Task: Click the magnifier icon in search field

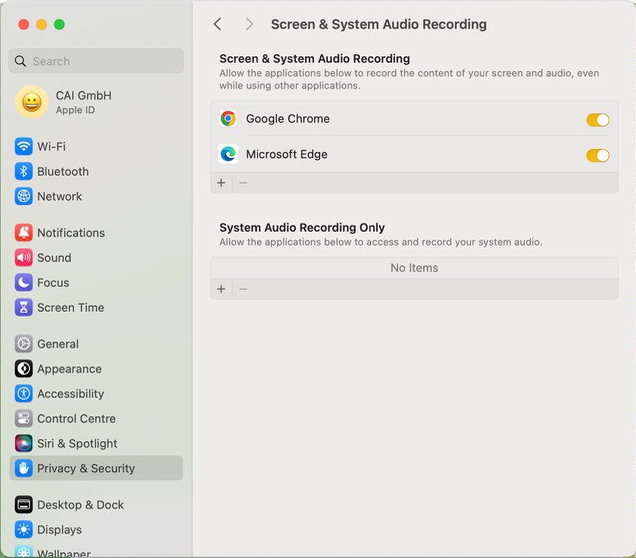Action: click(20, 61)
